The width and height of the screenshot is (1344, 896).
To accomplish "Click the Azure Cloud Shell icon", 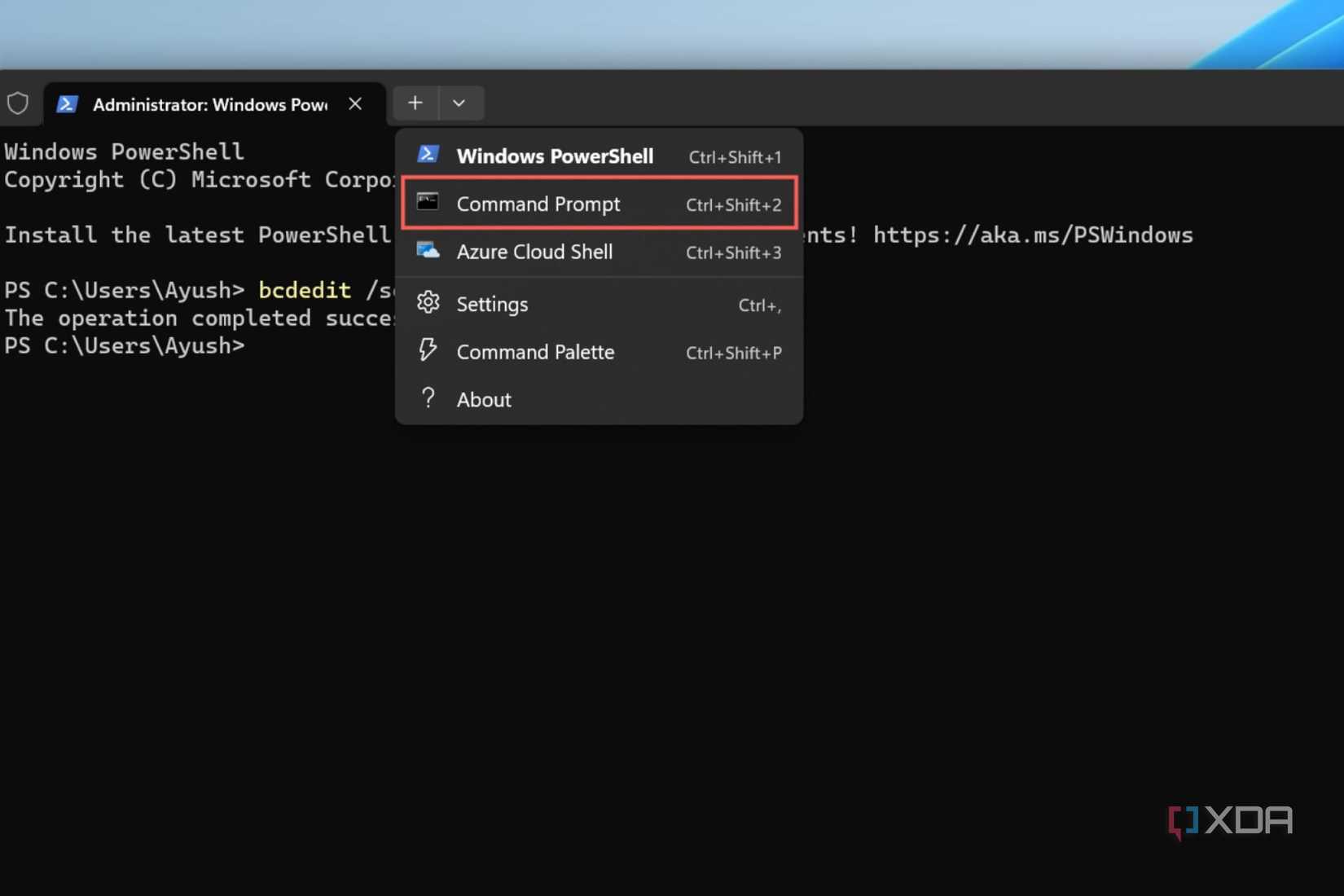I will (428, 251).
